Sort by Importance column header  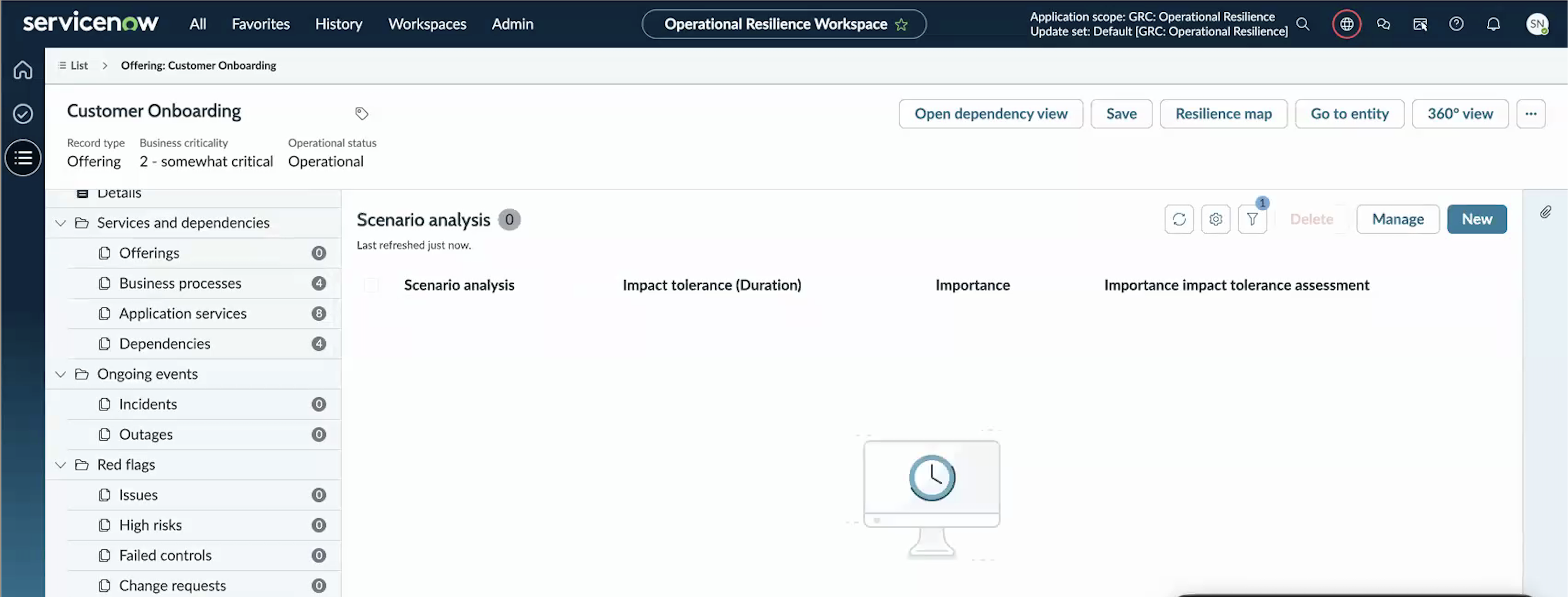[972, 285]
